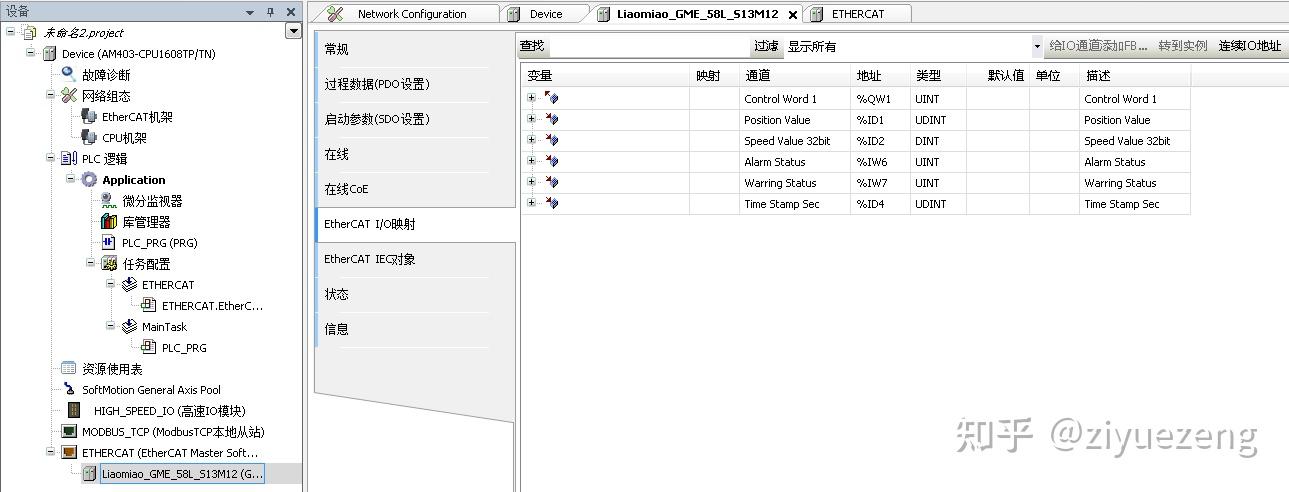Image resolution: width=1289 pixels, height=492 pixels.
Task: Click the Speed Value 32bit variable icon
Action: pyautogui.click(x=551, y=140)
